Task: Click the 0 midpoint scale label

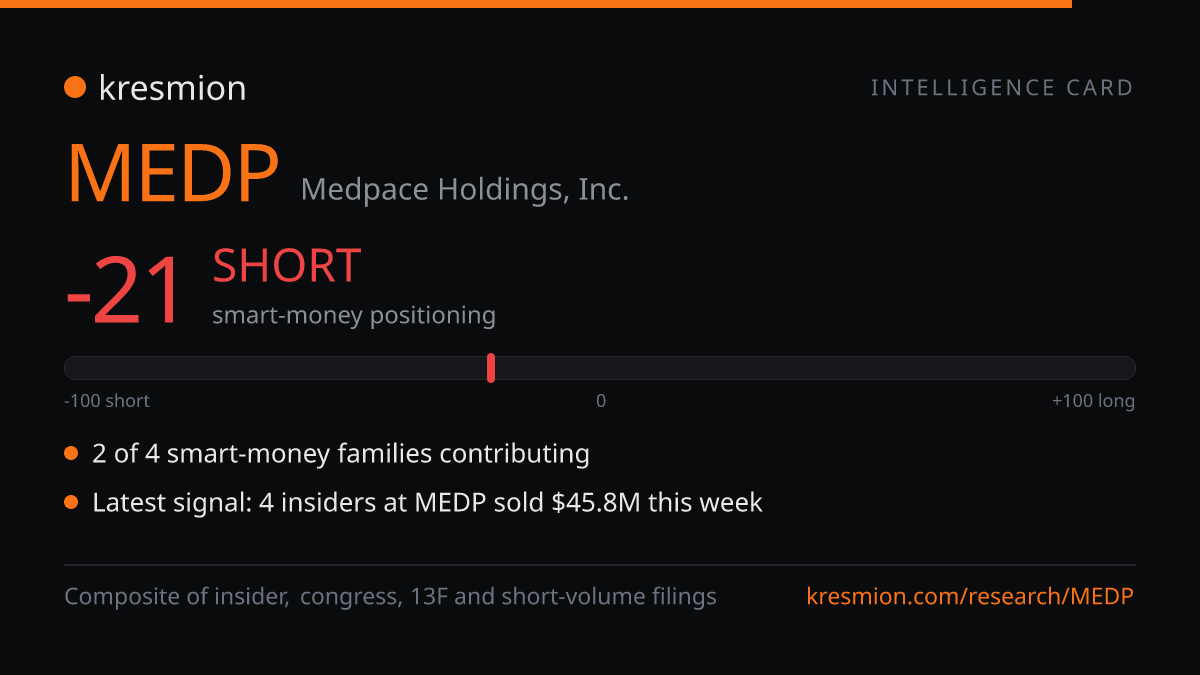Action: click(601, 401)
